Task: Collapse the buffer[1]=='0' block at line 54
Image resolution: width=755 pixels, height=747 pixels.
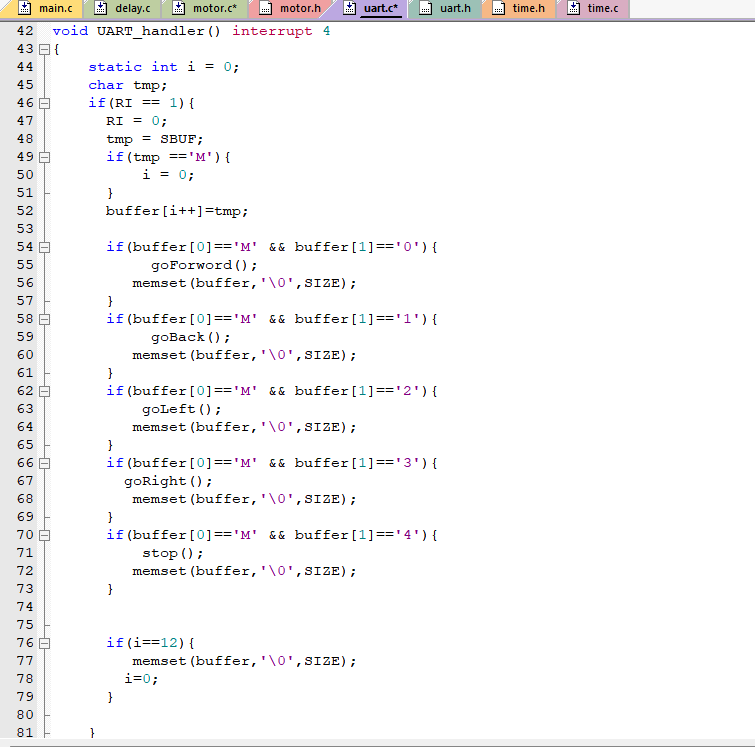Action: 44,247
